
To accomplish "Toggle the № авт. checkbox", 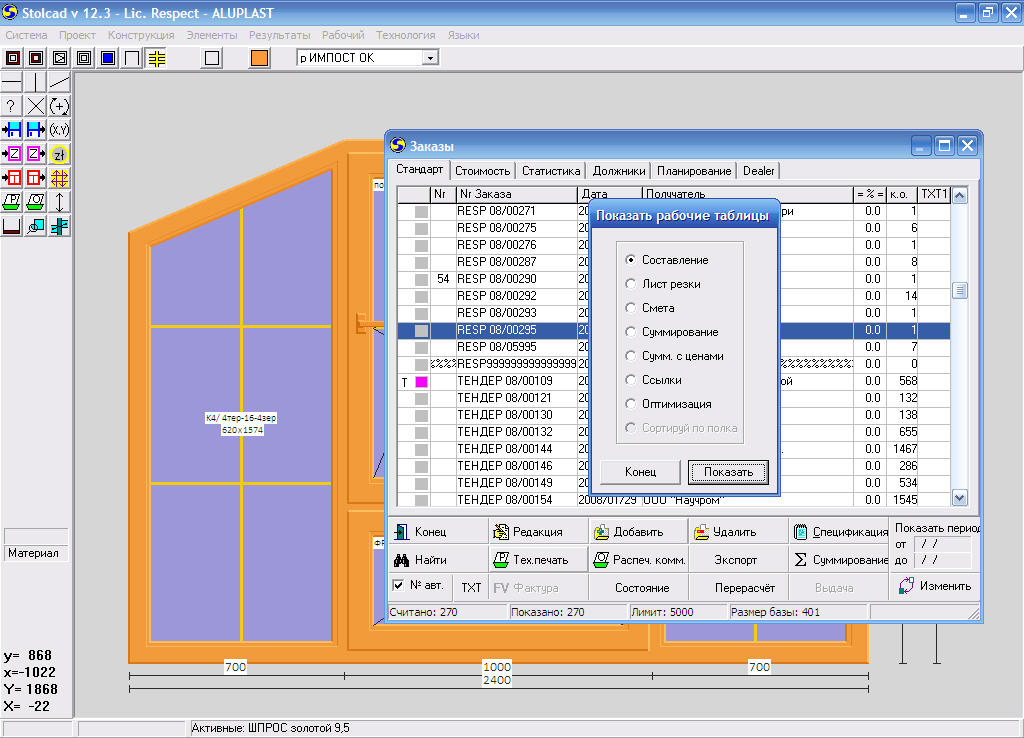I will 398,585.
